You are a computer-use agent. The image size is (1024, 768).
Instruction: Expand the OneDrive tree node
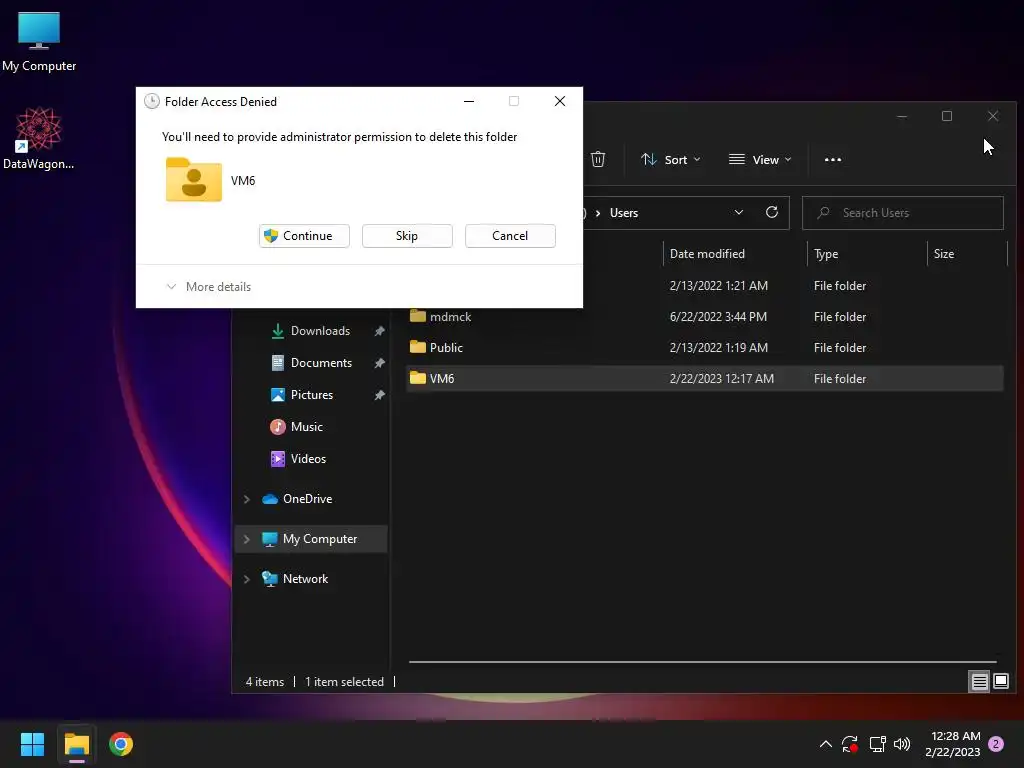pyautogui.click(x=247, y=499)
